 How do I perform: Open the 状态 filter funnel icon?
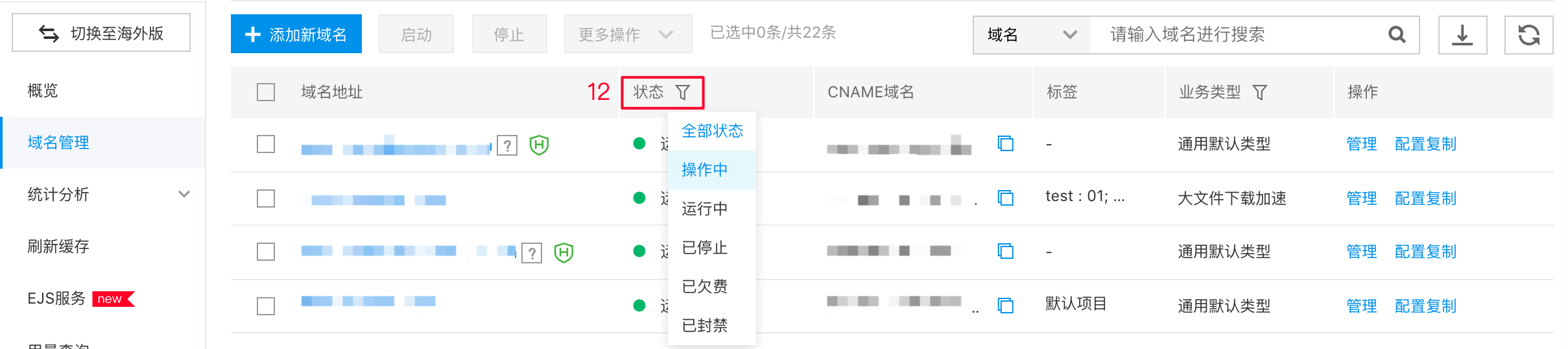coord(683,93)
